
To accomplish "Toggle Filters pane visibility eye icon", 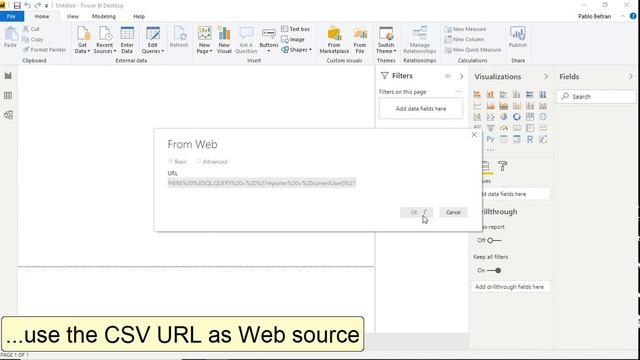I will click(x=448, y=76).
